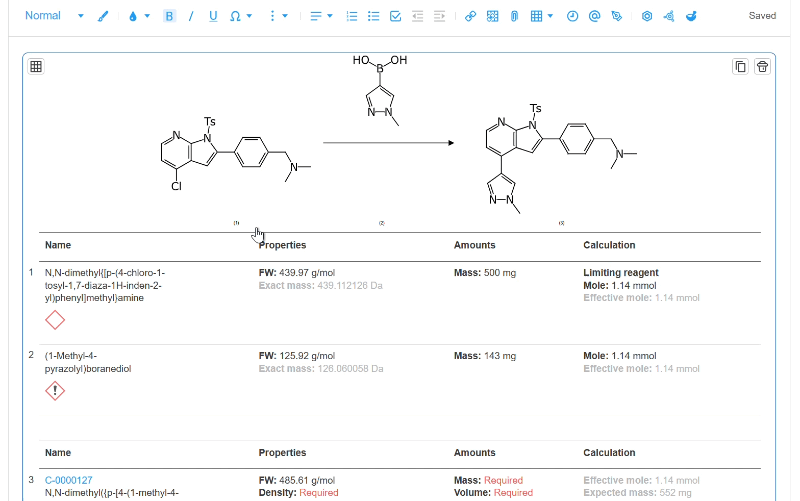Open the text color droplet picker
Viewport: 800px width, 501px height.
click(133, 16)
